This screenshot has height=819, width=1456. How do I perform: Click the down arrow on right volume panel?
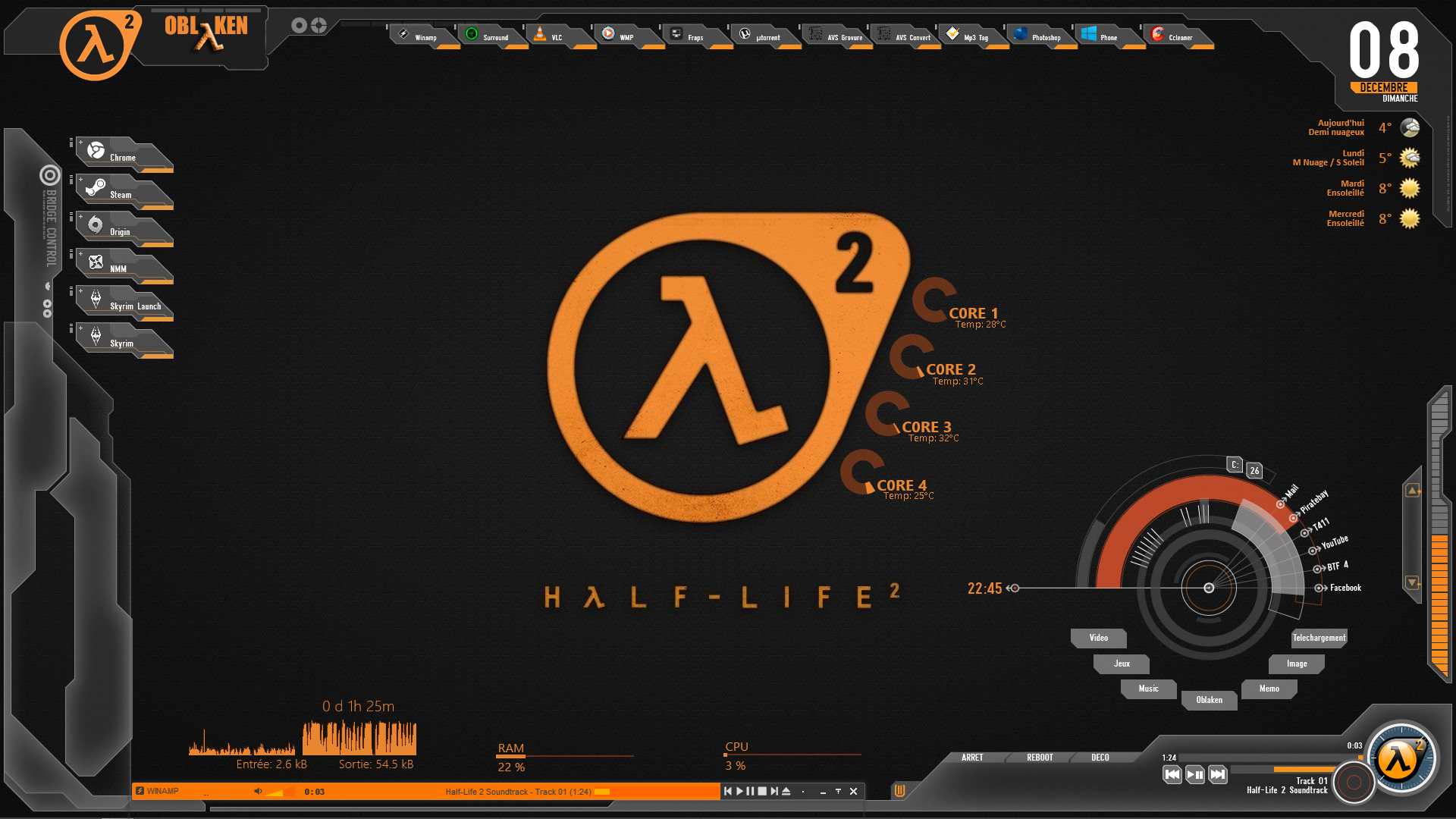click(1413, 582)
